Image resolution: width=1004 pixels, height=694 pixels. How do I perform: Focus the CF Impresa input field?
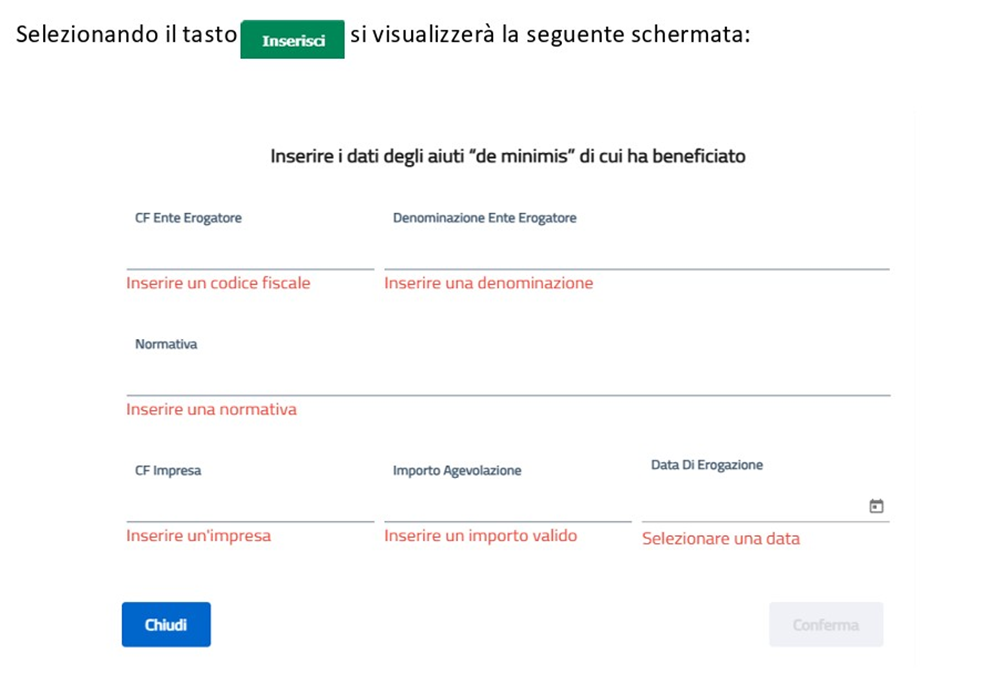(x=250, y=507)
